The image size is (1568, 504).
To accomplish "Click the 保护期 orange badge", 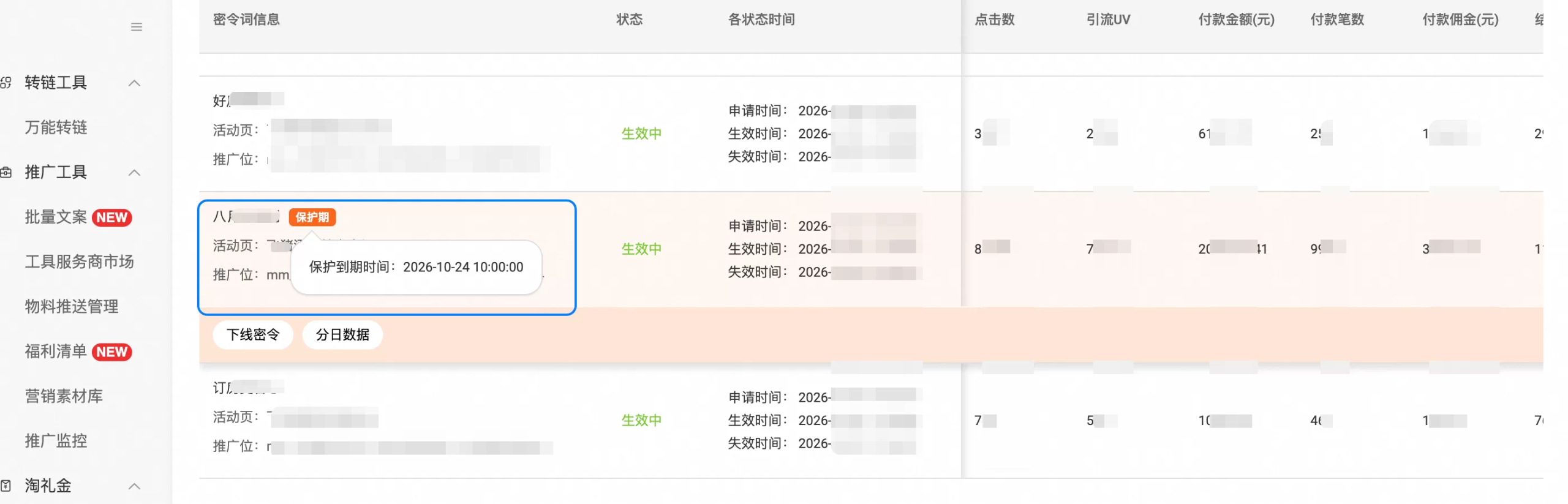I will 312,217.
